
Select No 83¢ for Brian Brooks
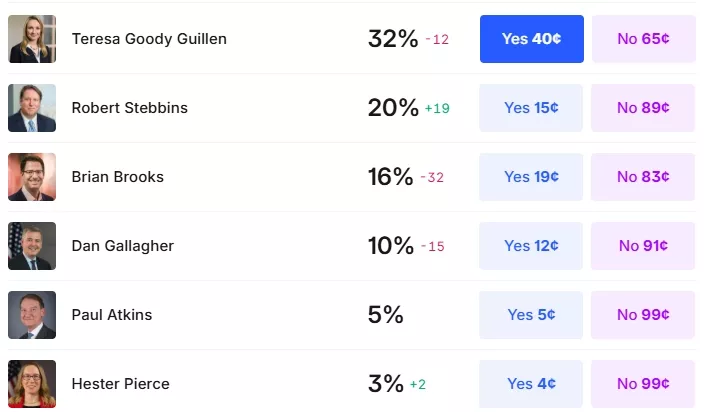click(x=643, y=177)
